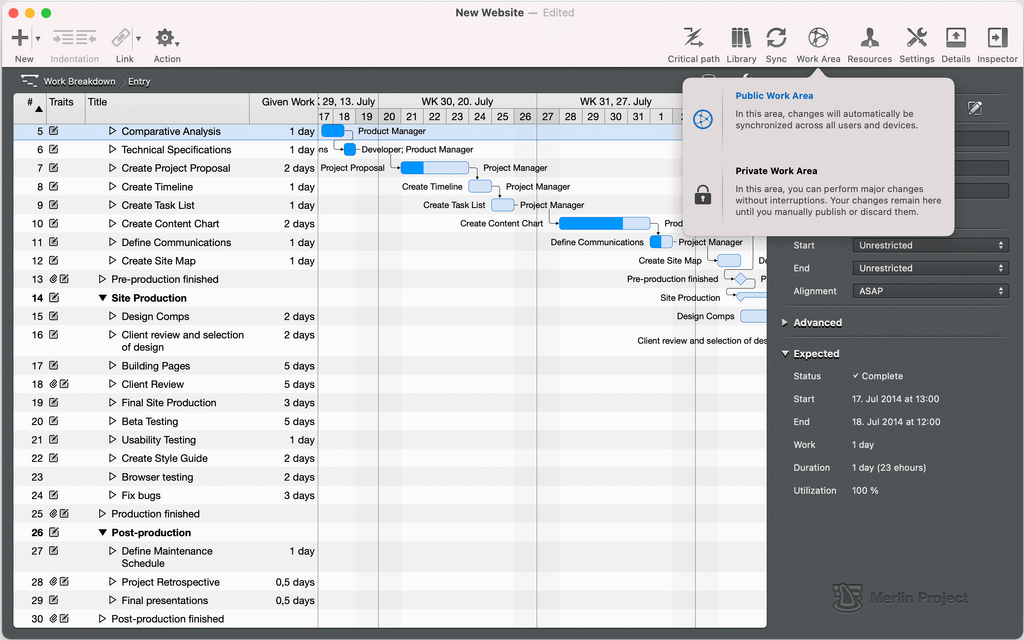Click the Given Work column header

(287, 102)
